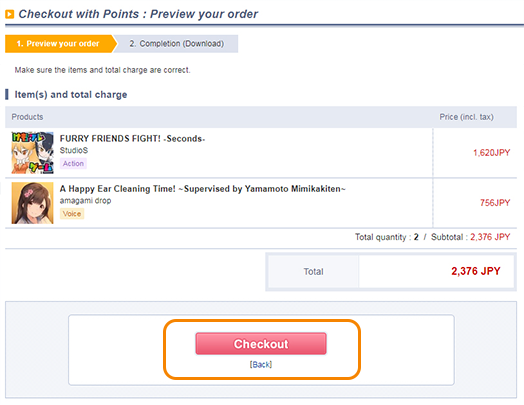Screen dimensions: 524x405
Task: Go back using the [Back] link
Action: pyautogui.click(x=261, y=364)
